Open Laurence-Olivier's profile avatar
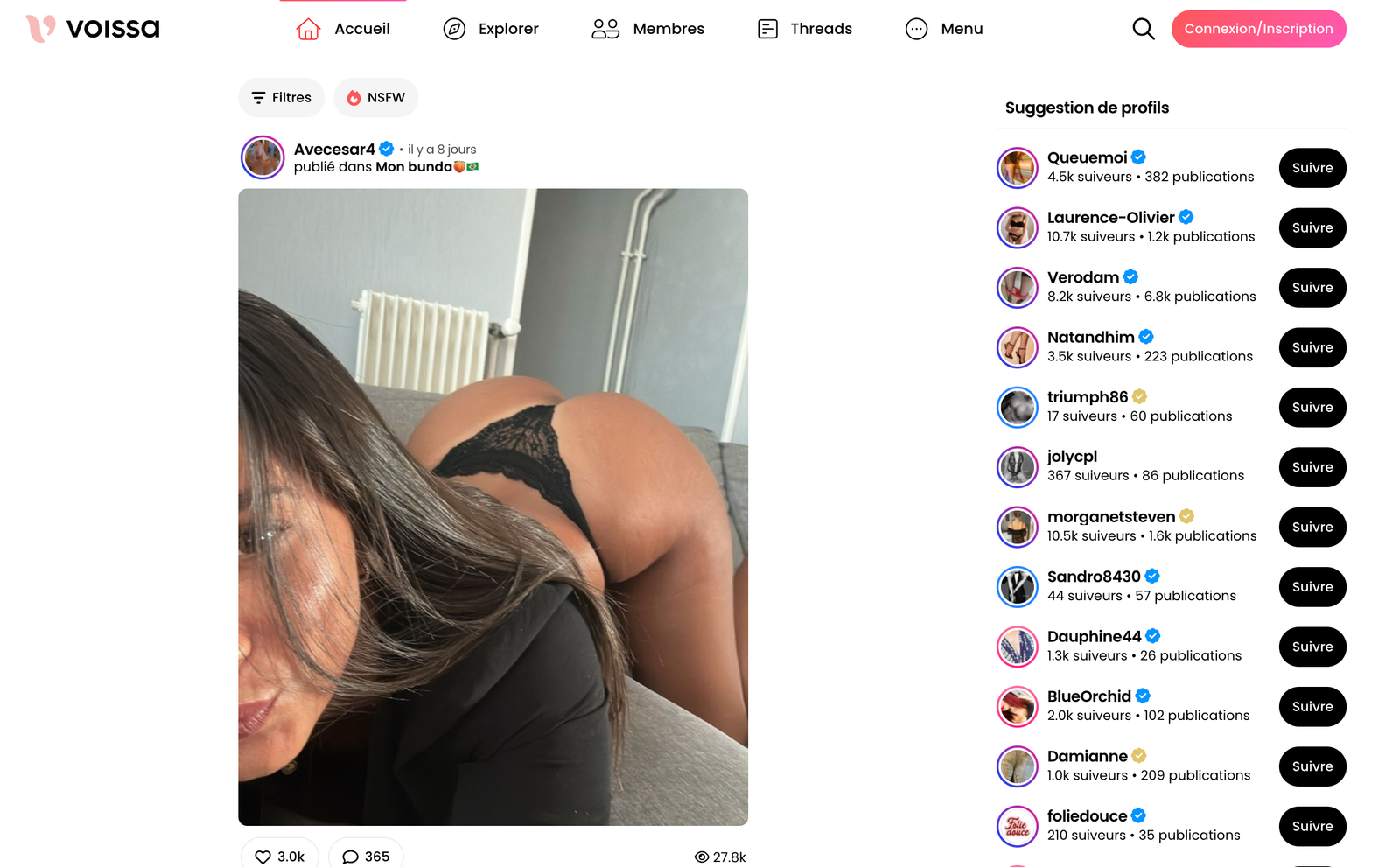Viewport: 1400px width, 867px height. tap(1018, 228)
